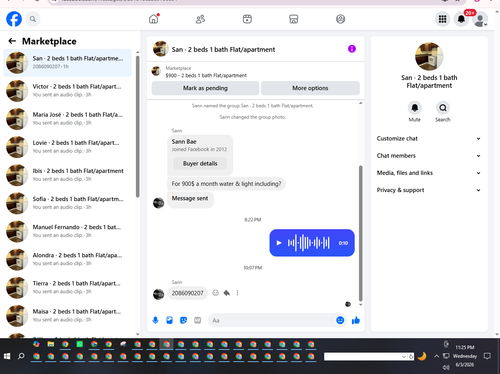Open the Facebook logo home link

[14, 19]
